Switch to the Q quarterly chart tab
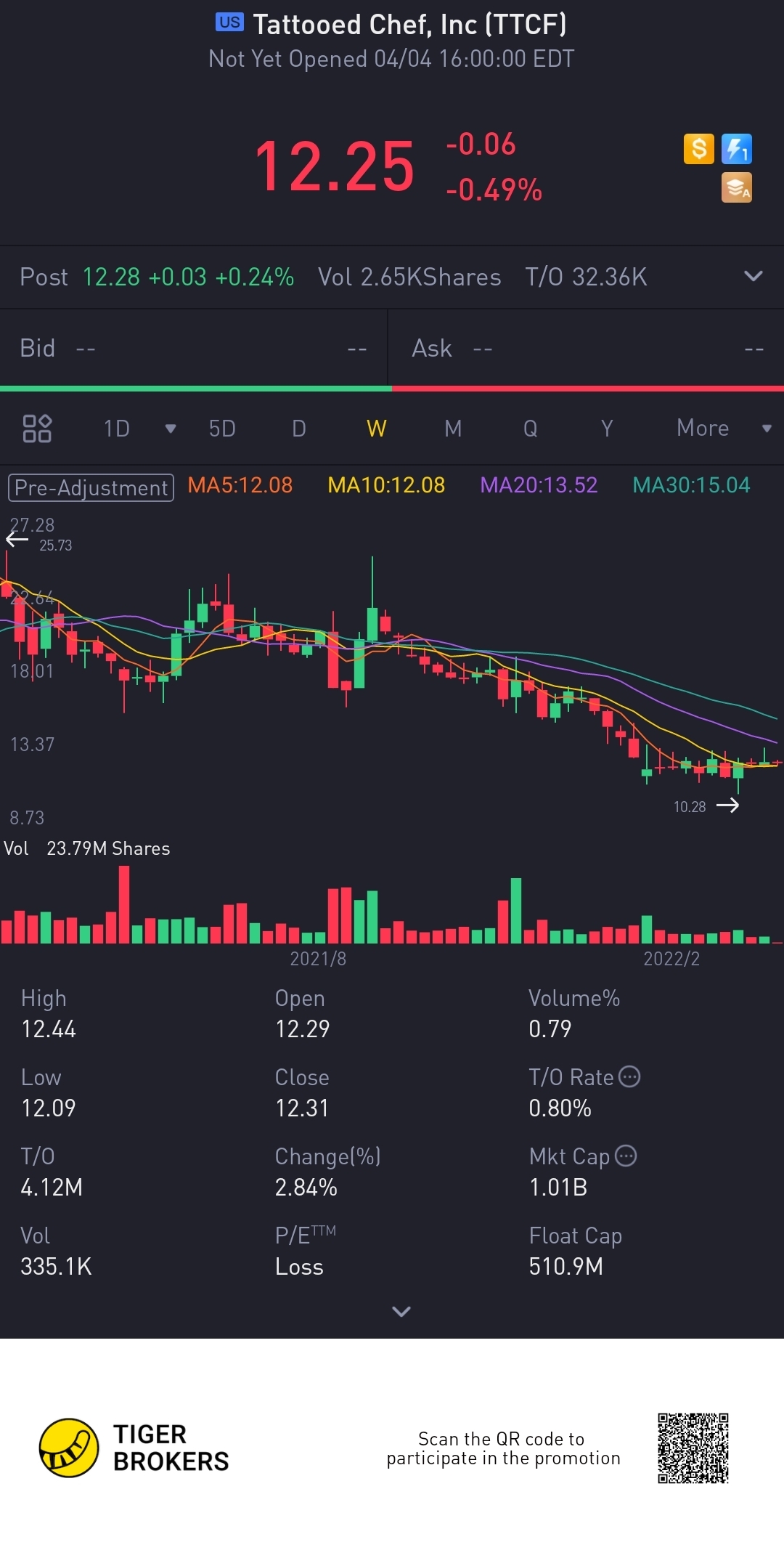784x1558 pixels. tap(531, 429)
